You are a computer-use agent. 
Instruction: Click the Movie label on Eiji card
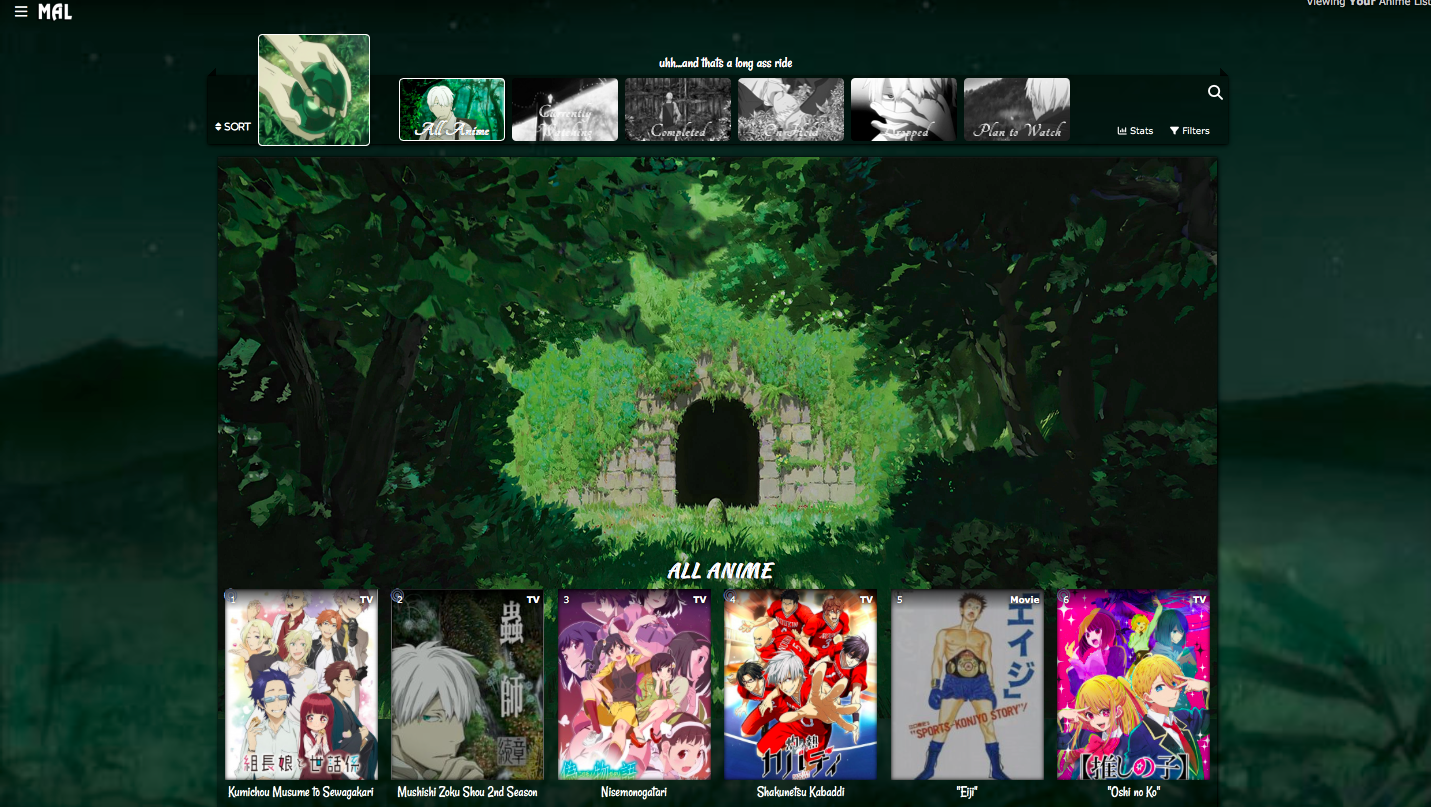coord(1025,600)
